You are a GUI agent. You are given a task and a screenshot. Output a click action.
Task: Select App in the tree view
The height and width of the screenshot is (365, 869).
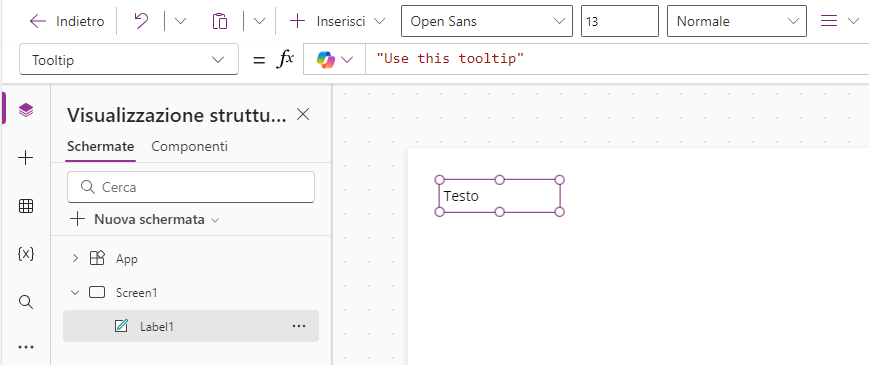[127, 259]
